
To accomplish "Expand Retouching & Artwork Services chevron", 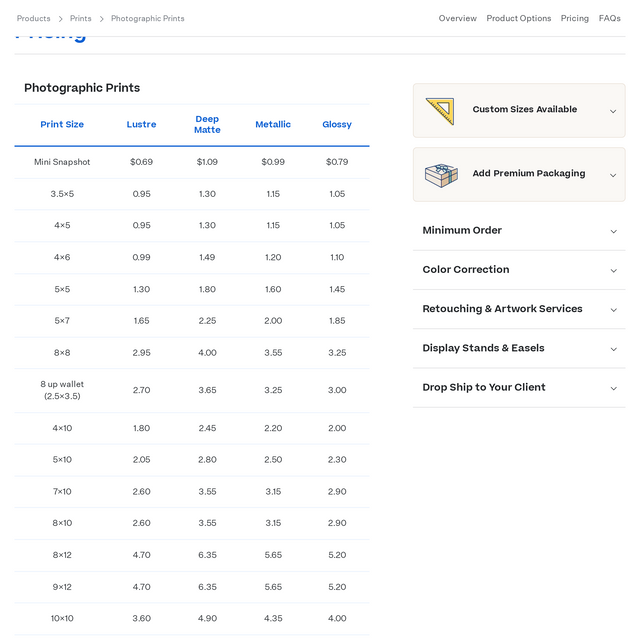I will tap(613, 309).
